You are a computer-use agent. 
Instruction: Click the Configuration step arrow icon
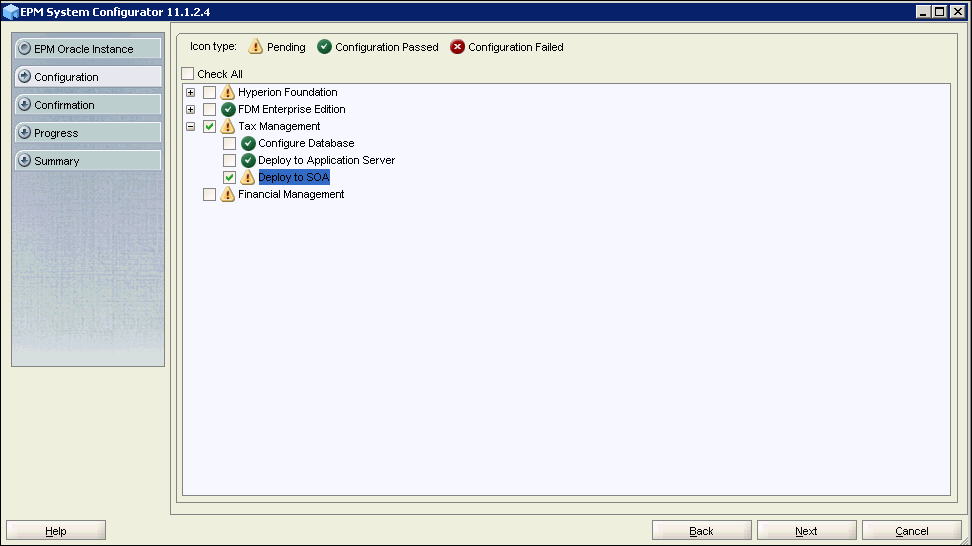click(25, 76)
